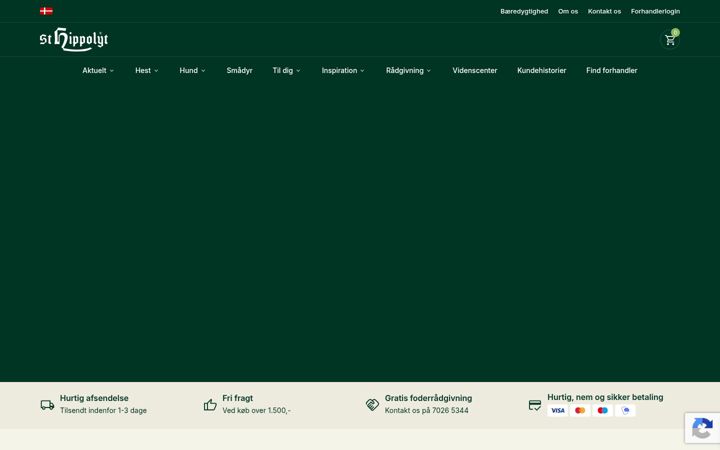Click the Hurtig afsendelse heading
The width and height of the screenshot is (720, 450).
[x=94, y=398]
